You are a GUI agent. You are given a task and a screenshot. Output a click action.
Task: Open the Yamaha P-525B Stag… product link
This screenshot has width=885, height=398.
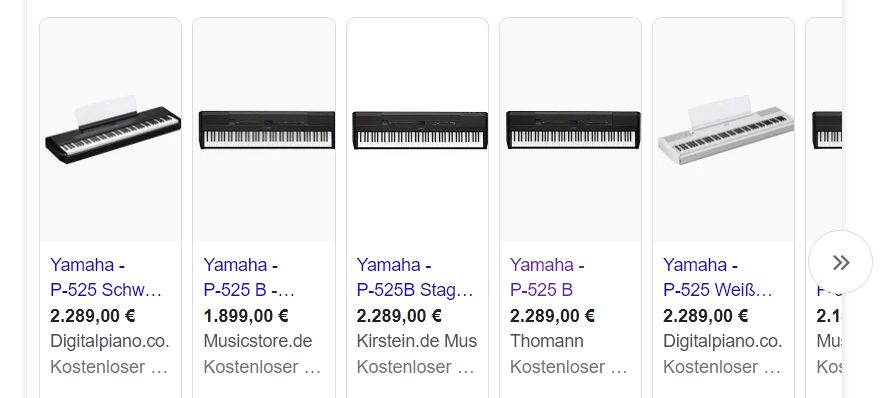(x=415, y=277)
